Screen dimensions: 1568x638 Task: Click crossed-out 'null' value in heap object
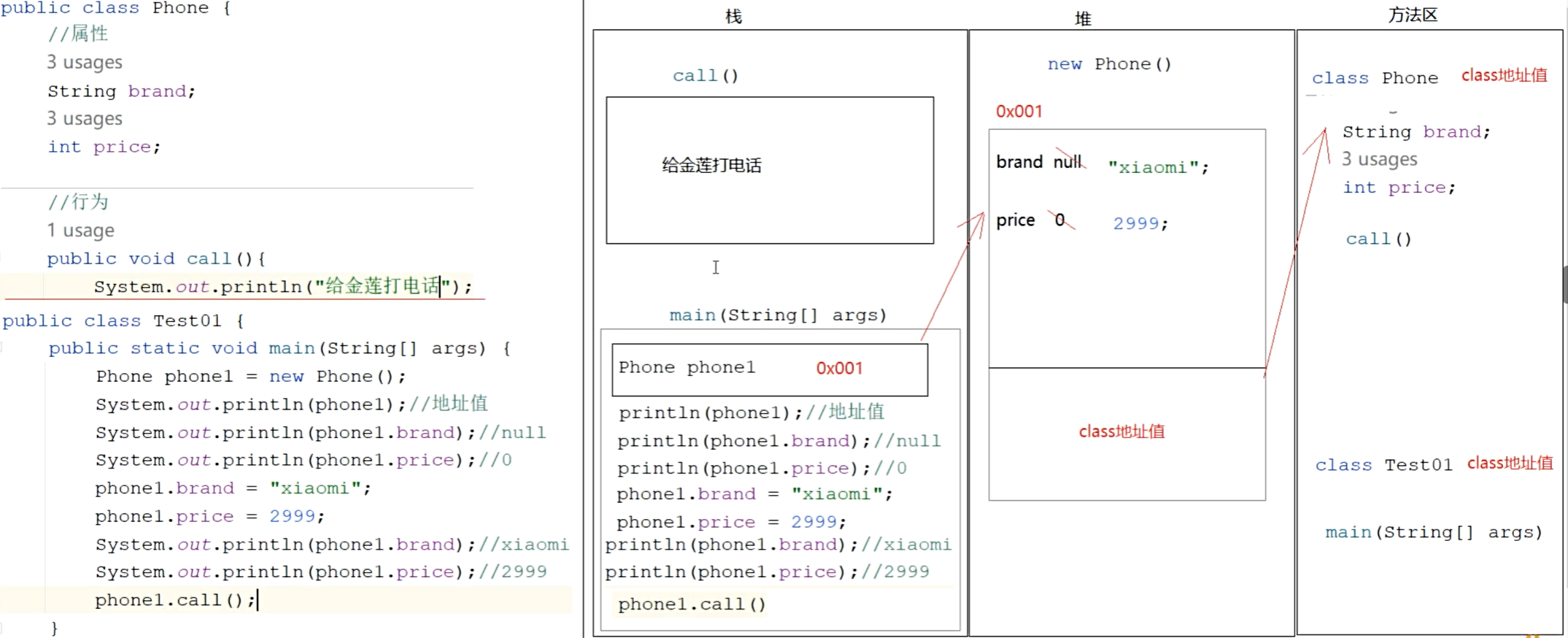(x=1068, y=161)
